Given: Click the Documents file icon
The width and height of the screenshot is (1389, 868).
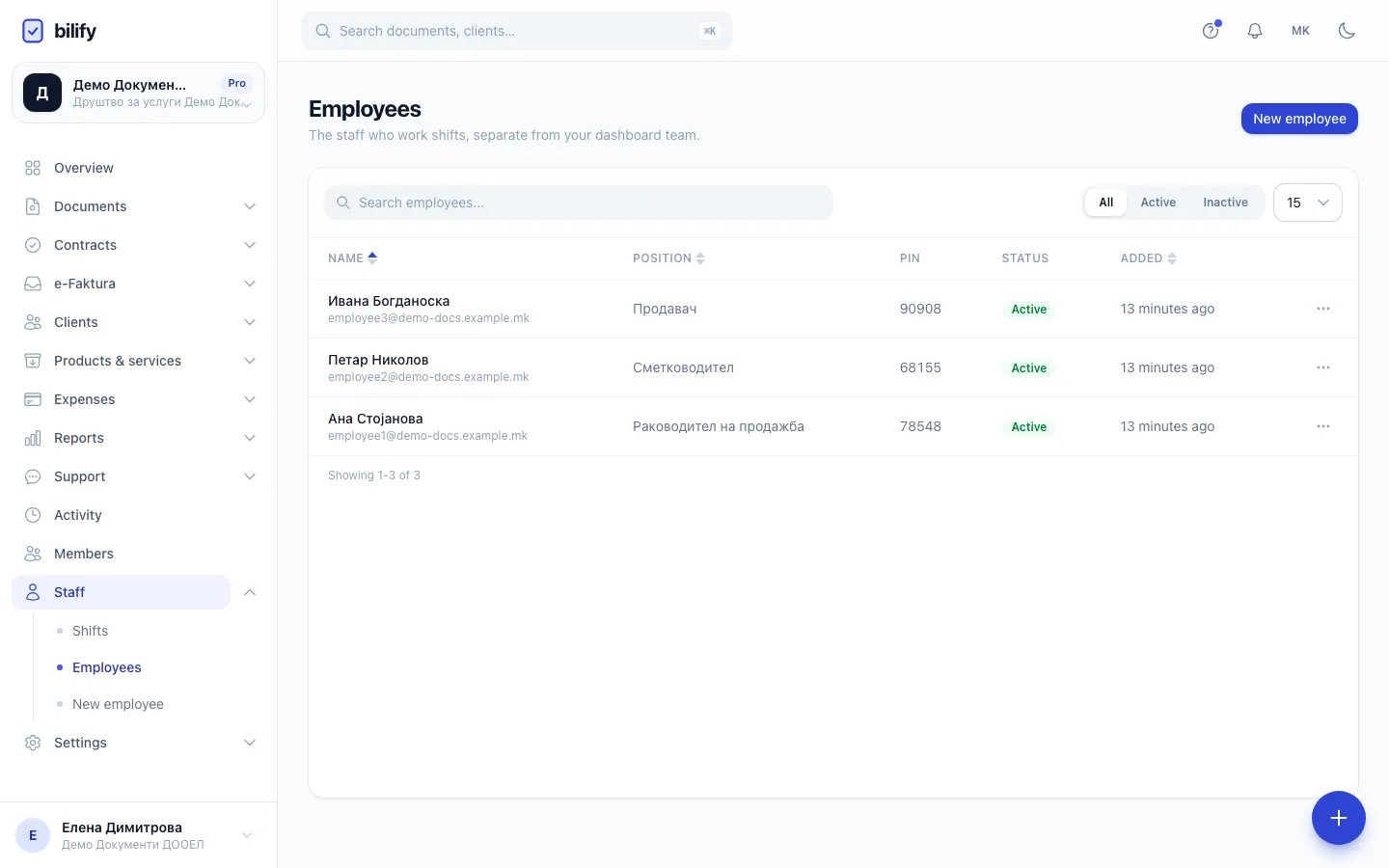Looking at the screenshot, I should click(x=33, y=206).
